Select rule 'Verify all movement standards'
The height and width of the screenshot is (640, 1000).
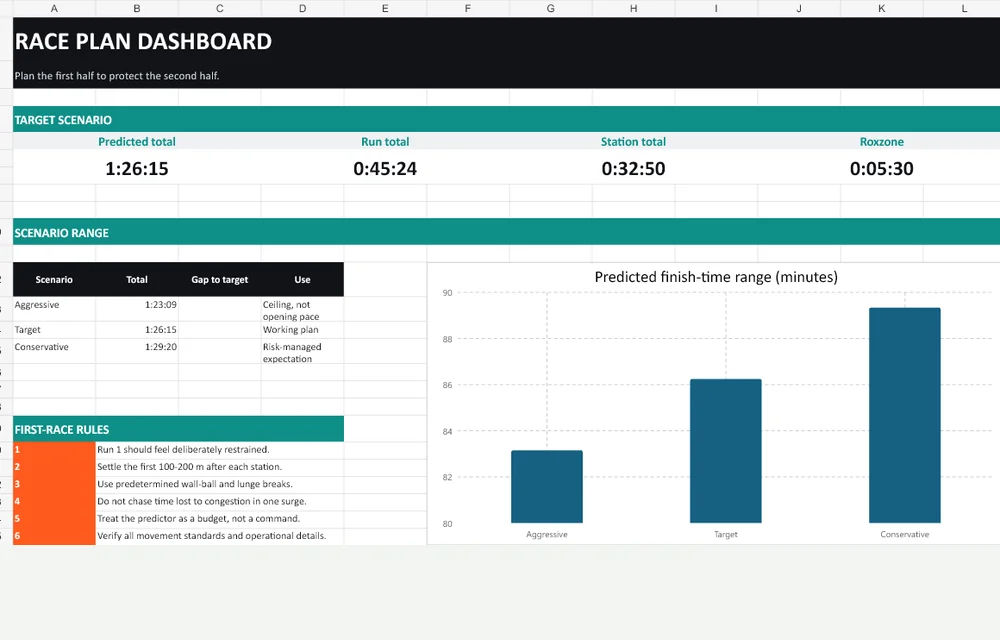tap(219, 536)
